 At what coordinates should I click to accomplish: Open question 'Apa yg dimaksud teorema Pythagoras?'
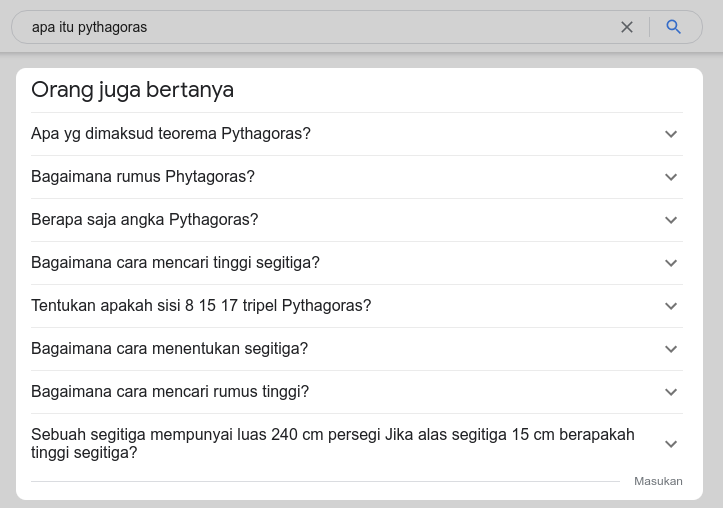point(171,134)
